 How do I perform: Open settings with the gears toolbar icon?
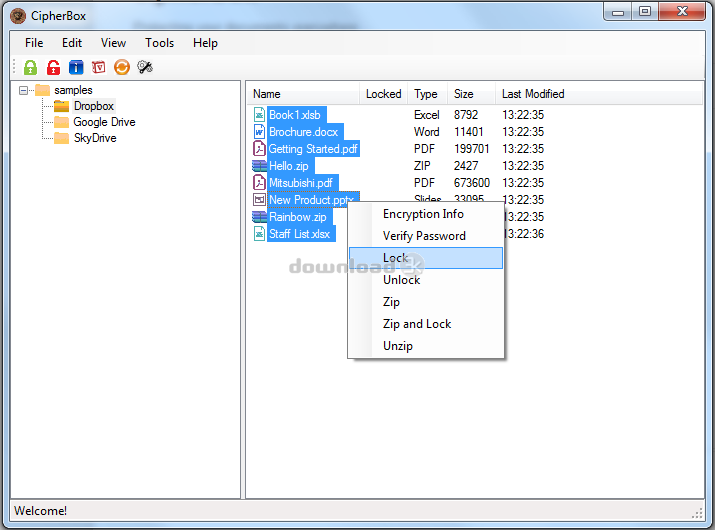(x=145, y=67)
